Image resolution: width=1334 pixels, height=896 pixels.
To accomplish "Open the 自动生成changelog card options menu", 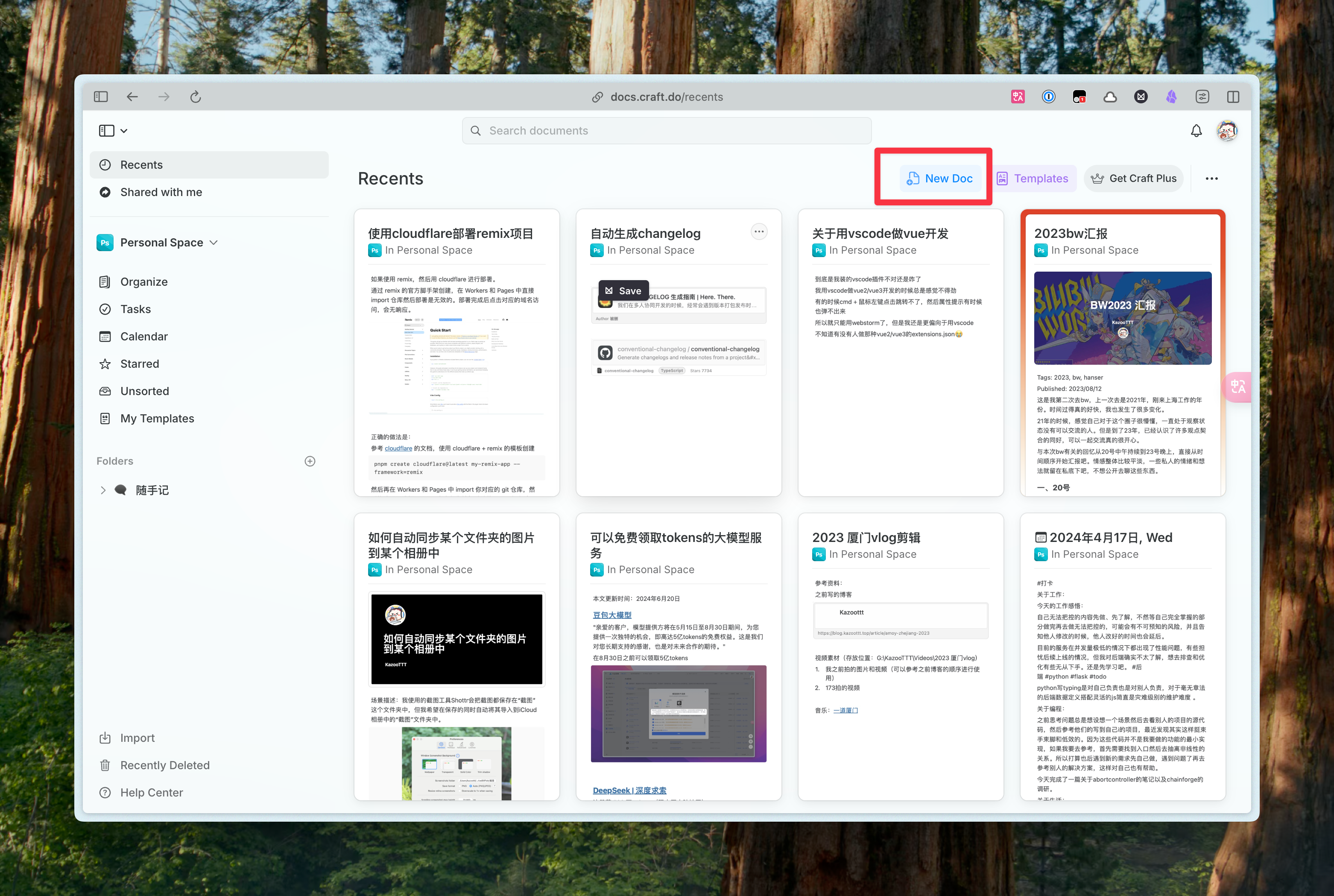I will [759, 231].
